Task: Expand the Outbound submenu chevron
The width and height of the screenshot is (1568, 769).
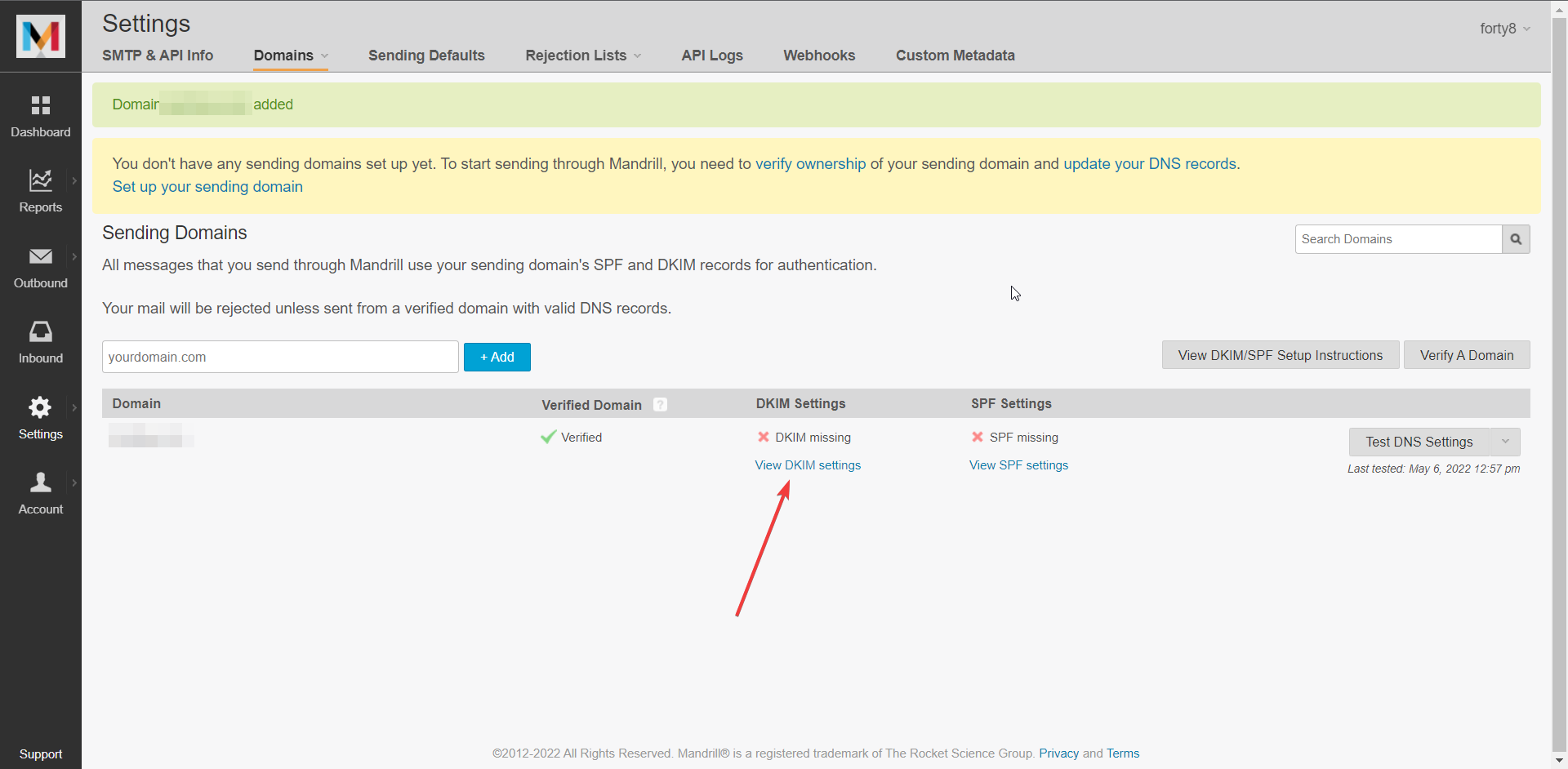Action: (74, 256)
